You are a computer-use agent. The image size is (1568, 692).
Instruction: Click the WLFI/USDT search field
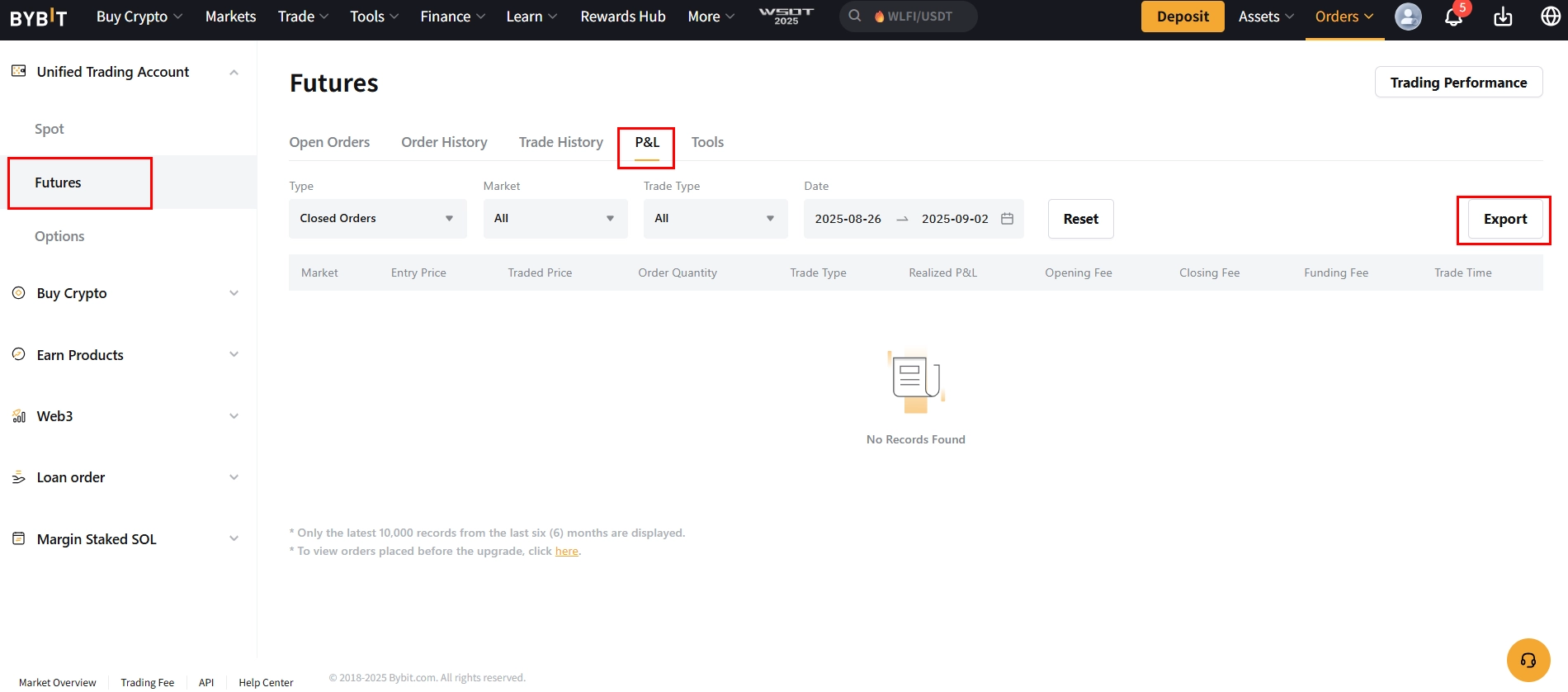point(909,17)
